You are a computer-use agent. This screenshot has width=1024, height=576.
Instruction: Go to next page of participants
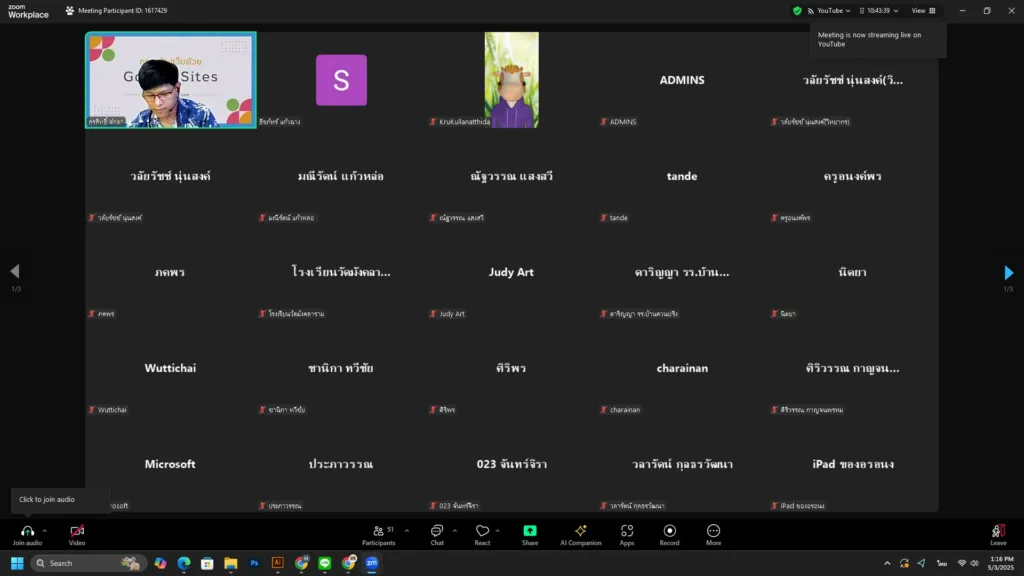tap(1008, 272)
